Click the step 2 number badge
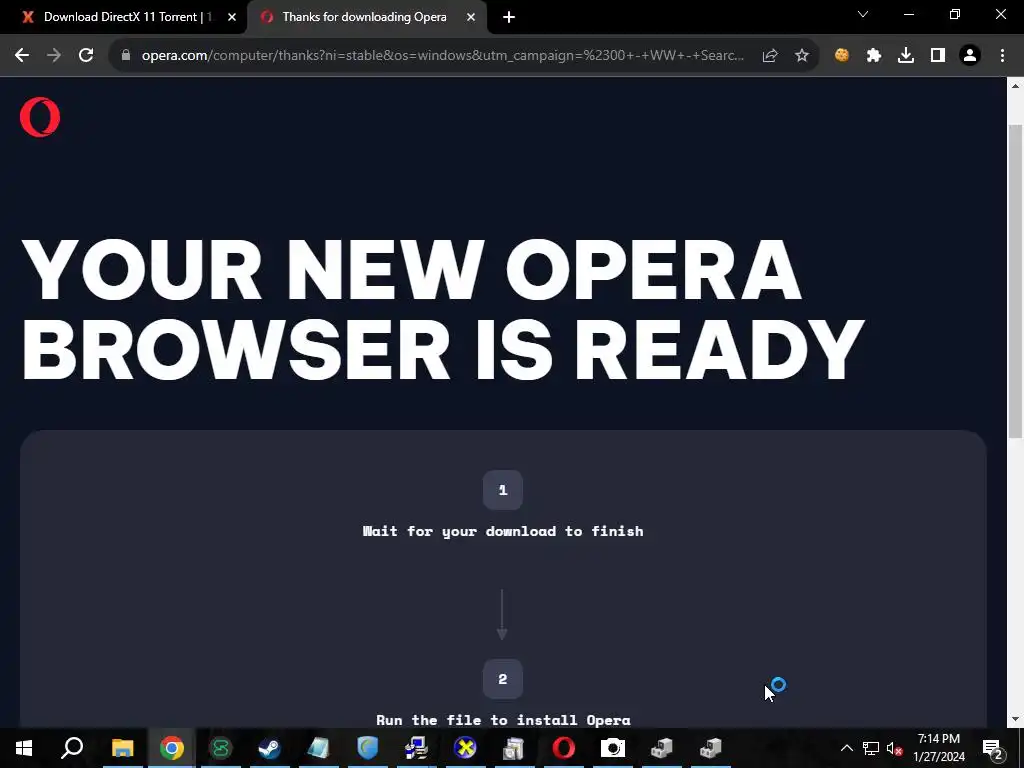The image size is (1024, 768). 502,679
